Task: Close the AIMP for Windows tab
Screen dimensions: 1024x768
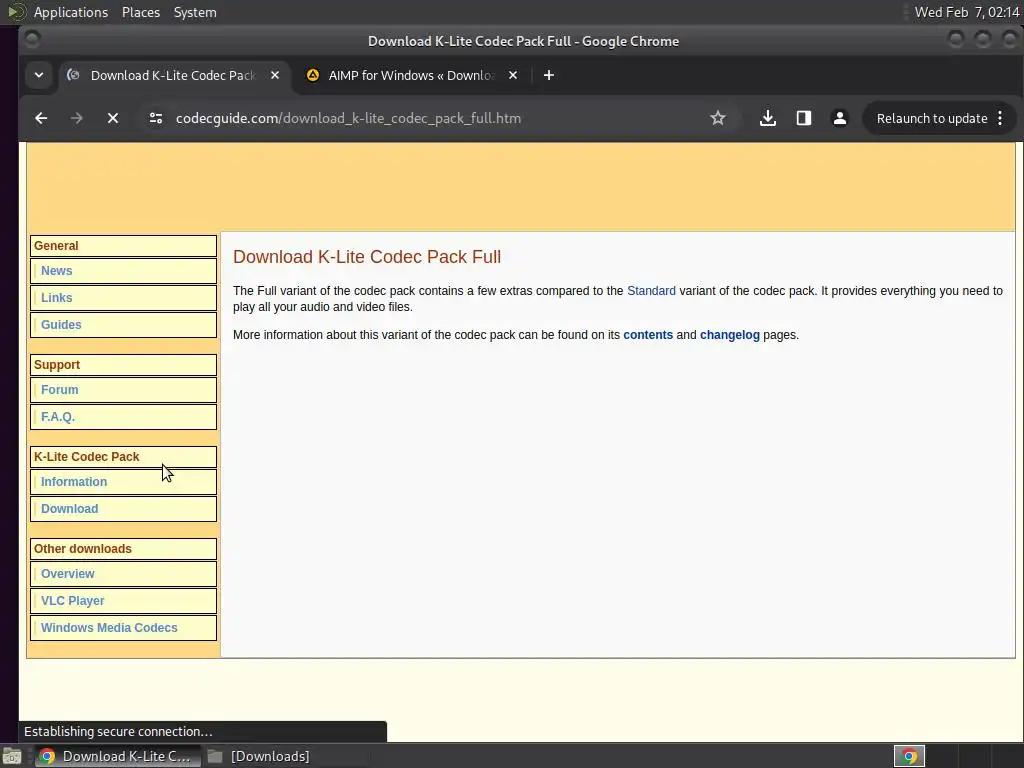Action: click(513, 75)
